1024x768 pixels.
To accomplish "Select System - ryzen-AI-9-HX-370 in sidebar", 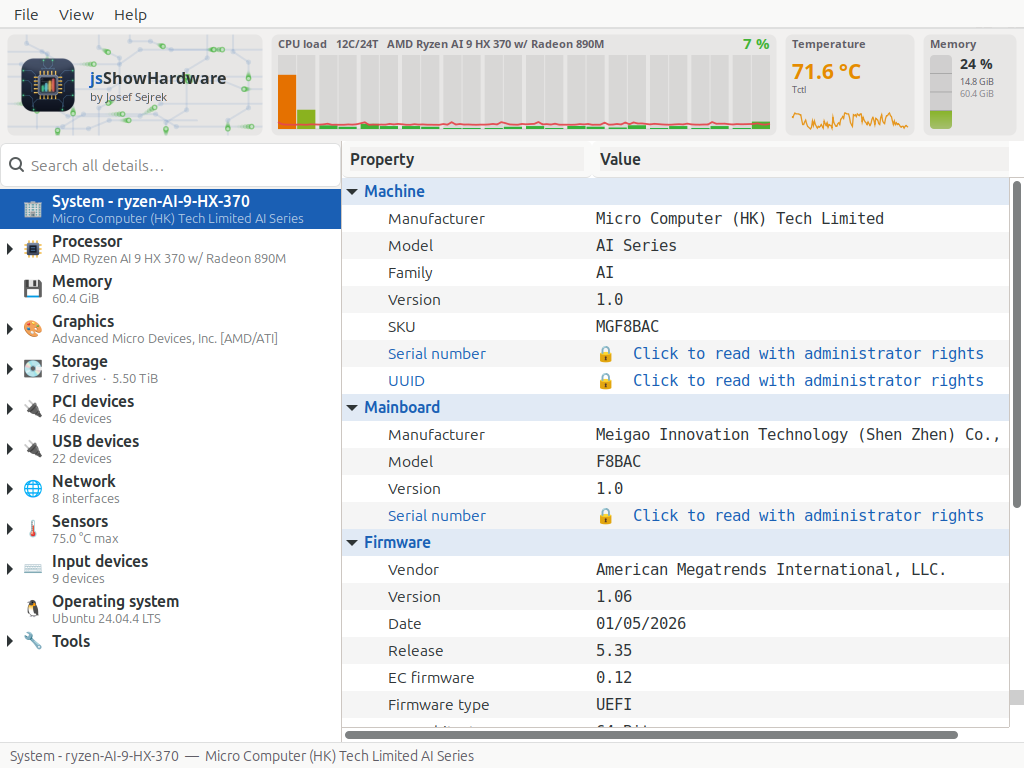I will pos(170,209).
